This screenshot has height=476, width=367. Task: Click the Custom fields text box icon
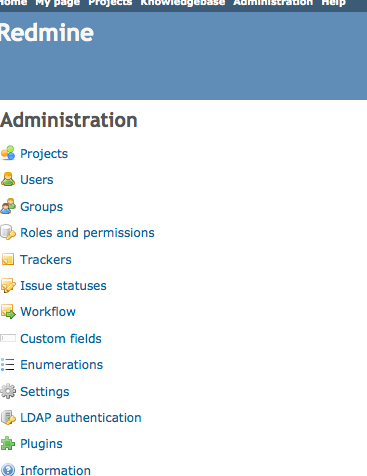coord(8,338)
